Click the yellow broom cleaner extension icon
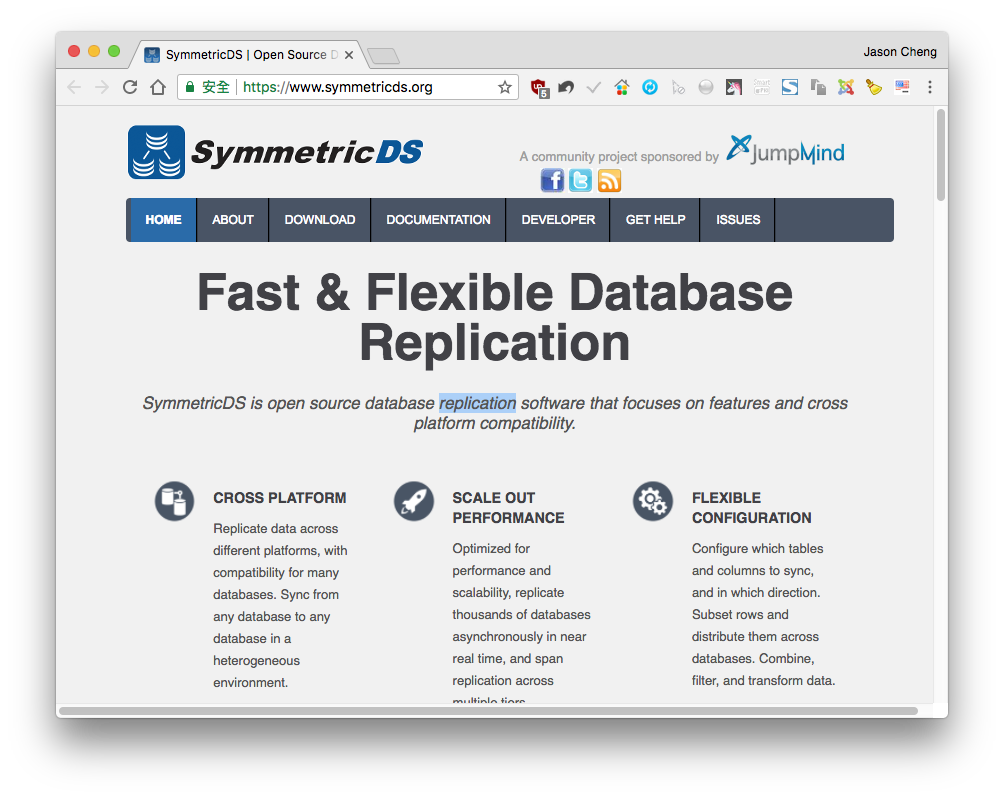Image resolution: width=1004 pixels, height=798 pixels. point(873,87)
